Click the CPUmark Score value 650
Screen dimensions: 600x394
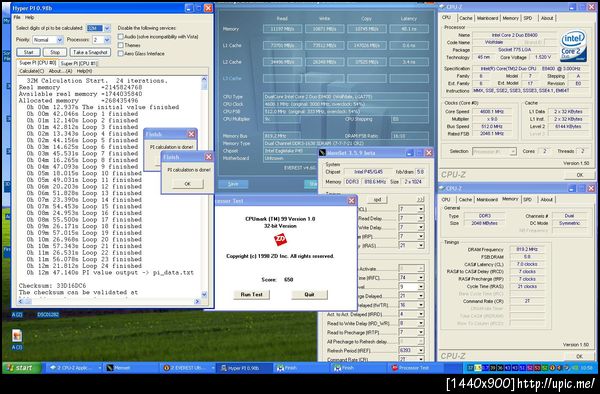click(x=289, y=280)
